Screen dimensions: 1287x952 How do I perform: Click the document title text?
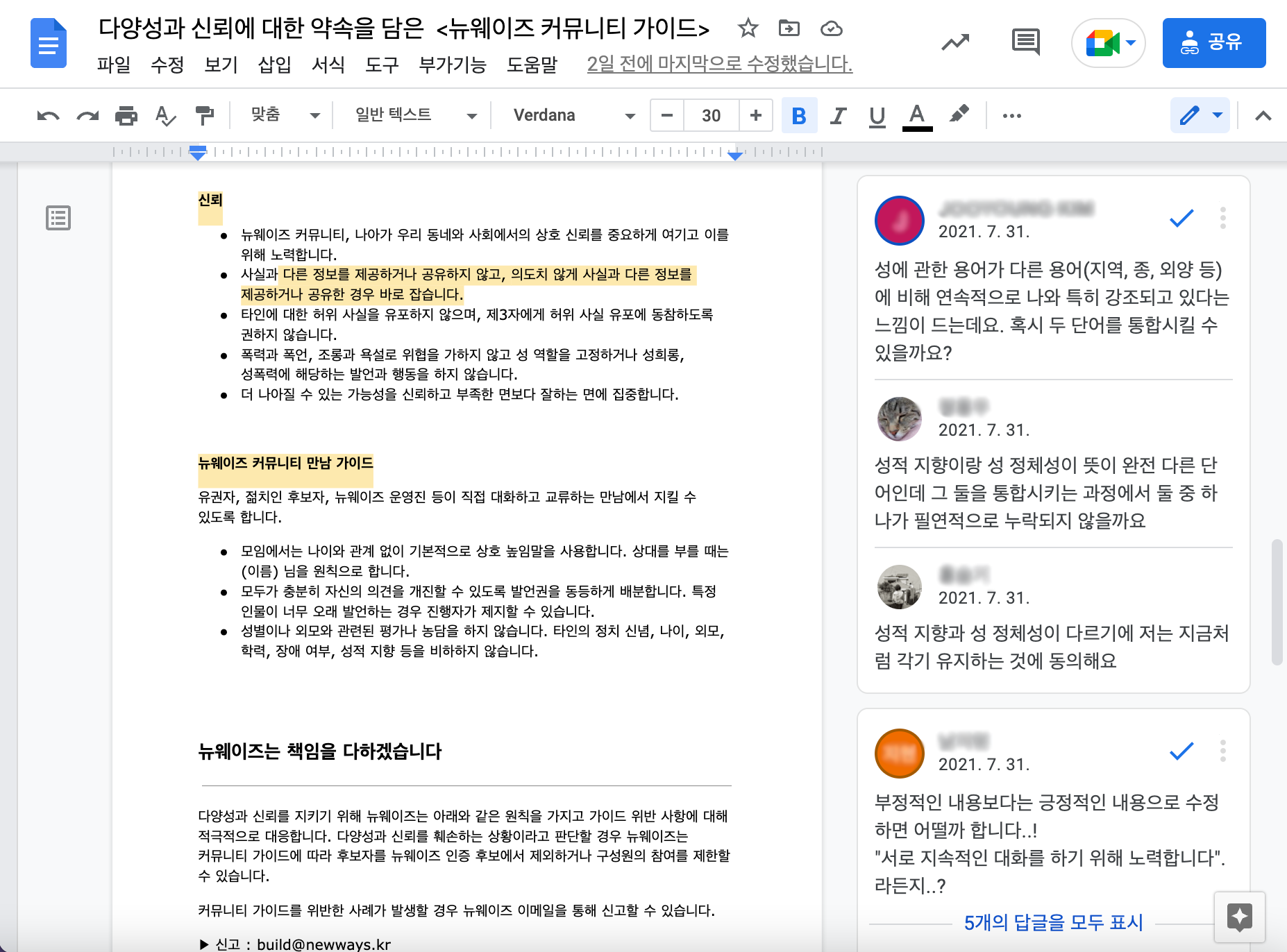(403, 28)
